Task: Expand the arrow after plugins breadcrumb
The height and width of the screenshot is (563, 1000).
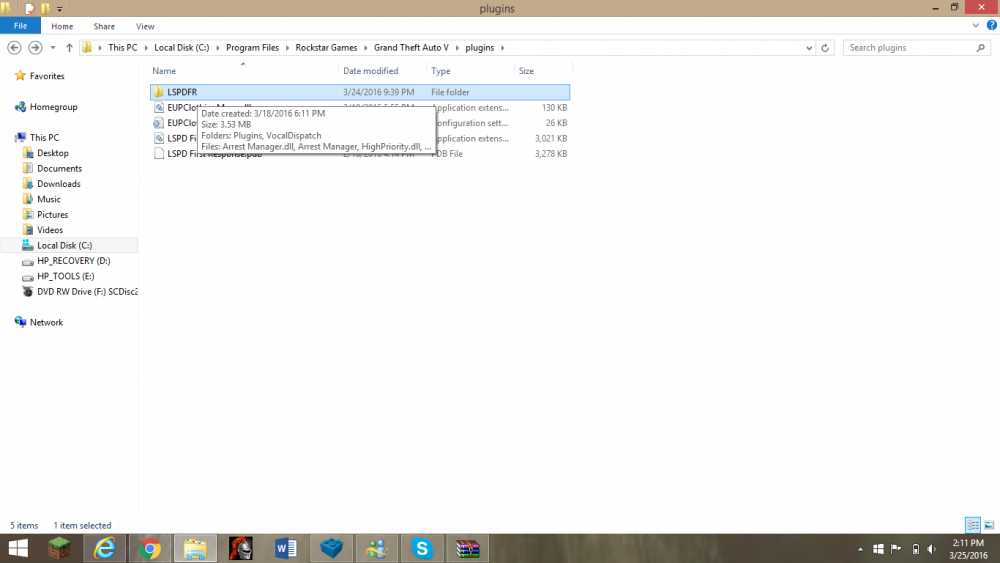Action: point(503,48)
